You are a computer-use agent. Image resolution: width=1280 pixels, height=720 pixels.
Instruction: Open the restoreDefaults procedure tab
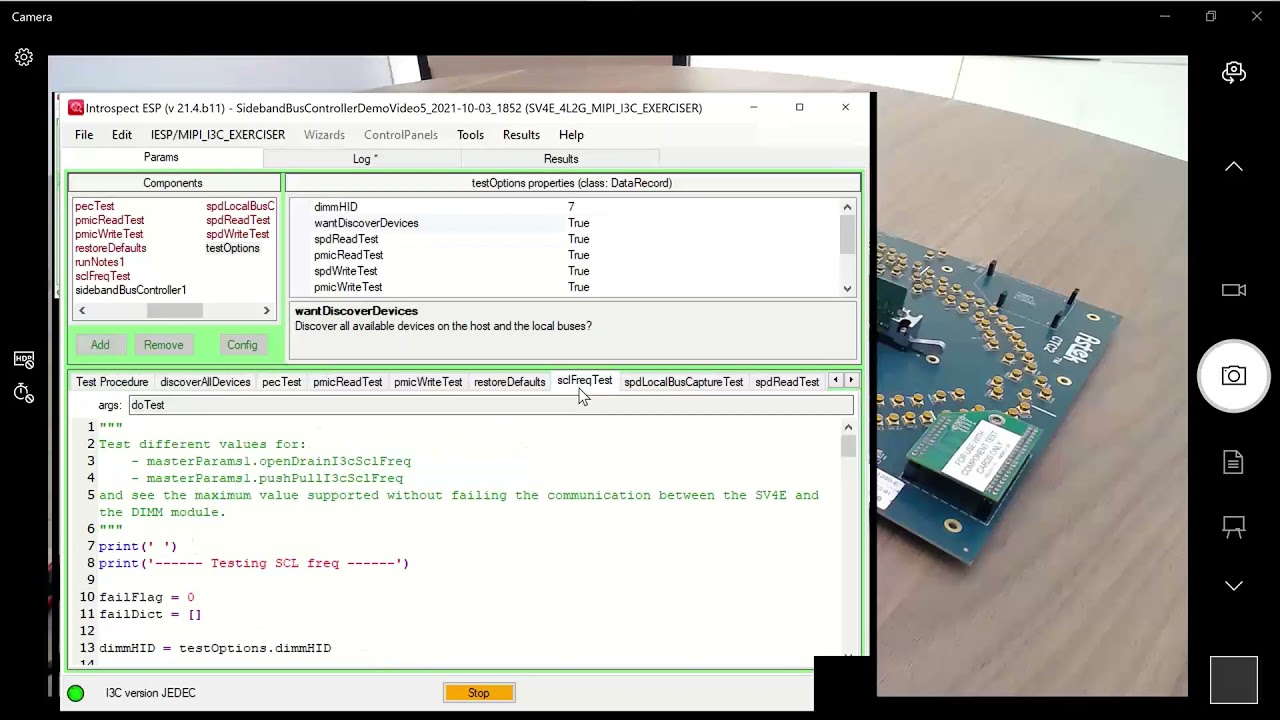(509, 382)
